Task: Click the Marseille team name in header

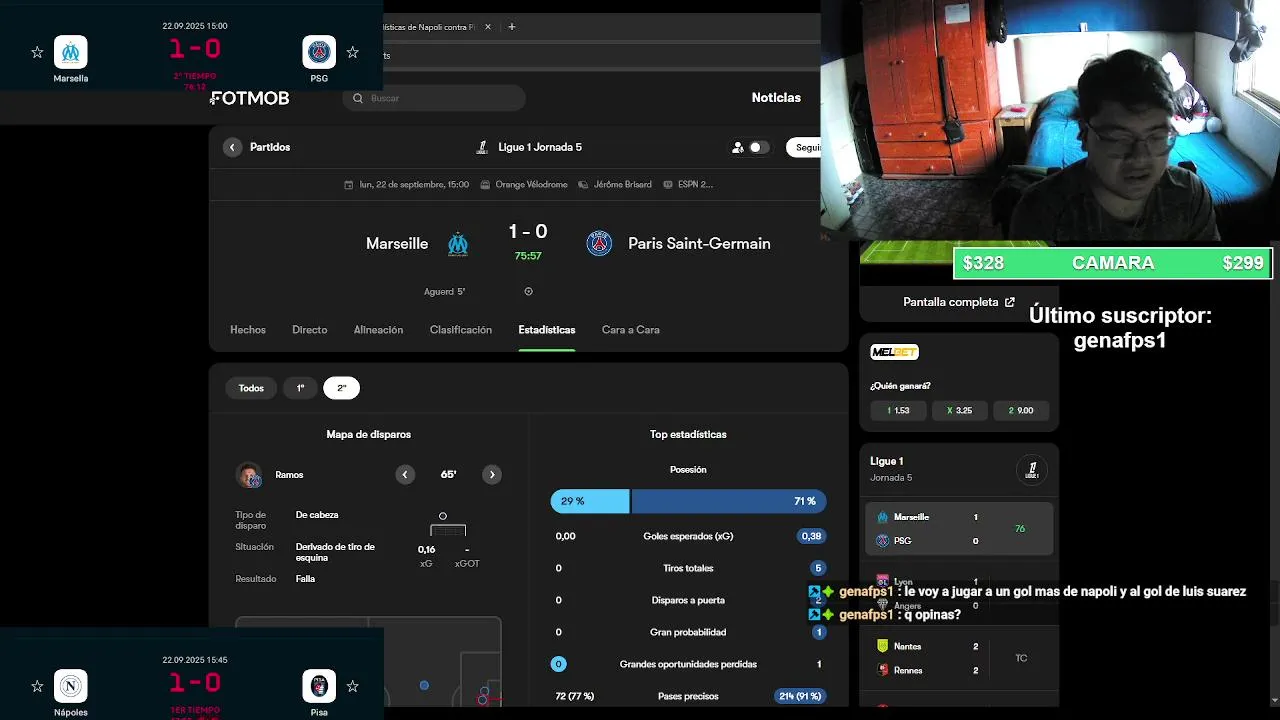Action: pyautogui.click(x=397, y=244)
